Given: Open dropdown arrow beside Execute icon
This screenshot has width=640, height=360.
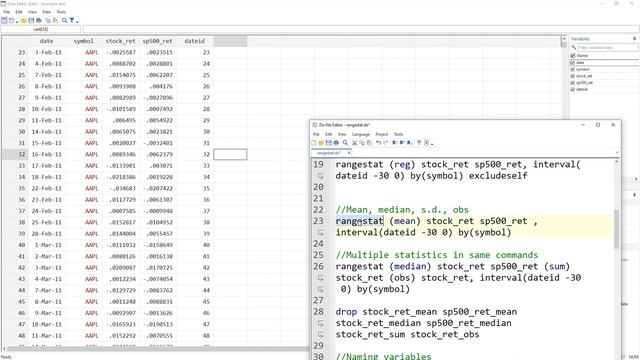Looking at the screenshot, I should tap(432, 144).
